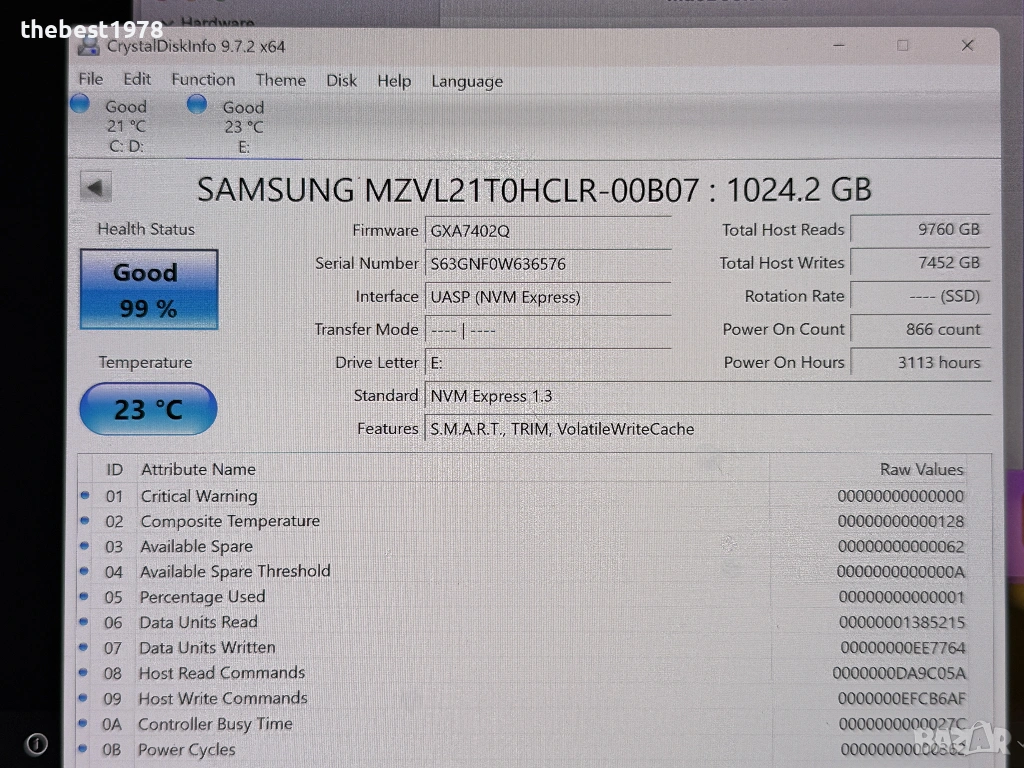Image resolution: width=1024 pixels, height=768 pixels.
Task: Click the Raw Values column header
Action: [921, 469]
